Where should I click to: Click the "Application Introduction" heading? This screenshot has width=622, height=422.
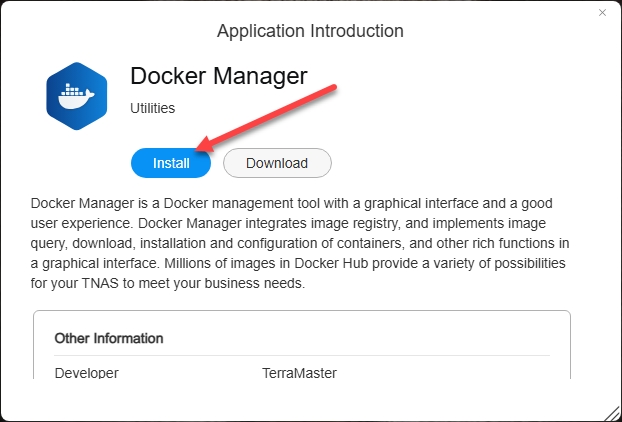310,31
